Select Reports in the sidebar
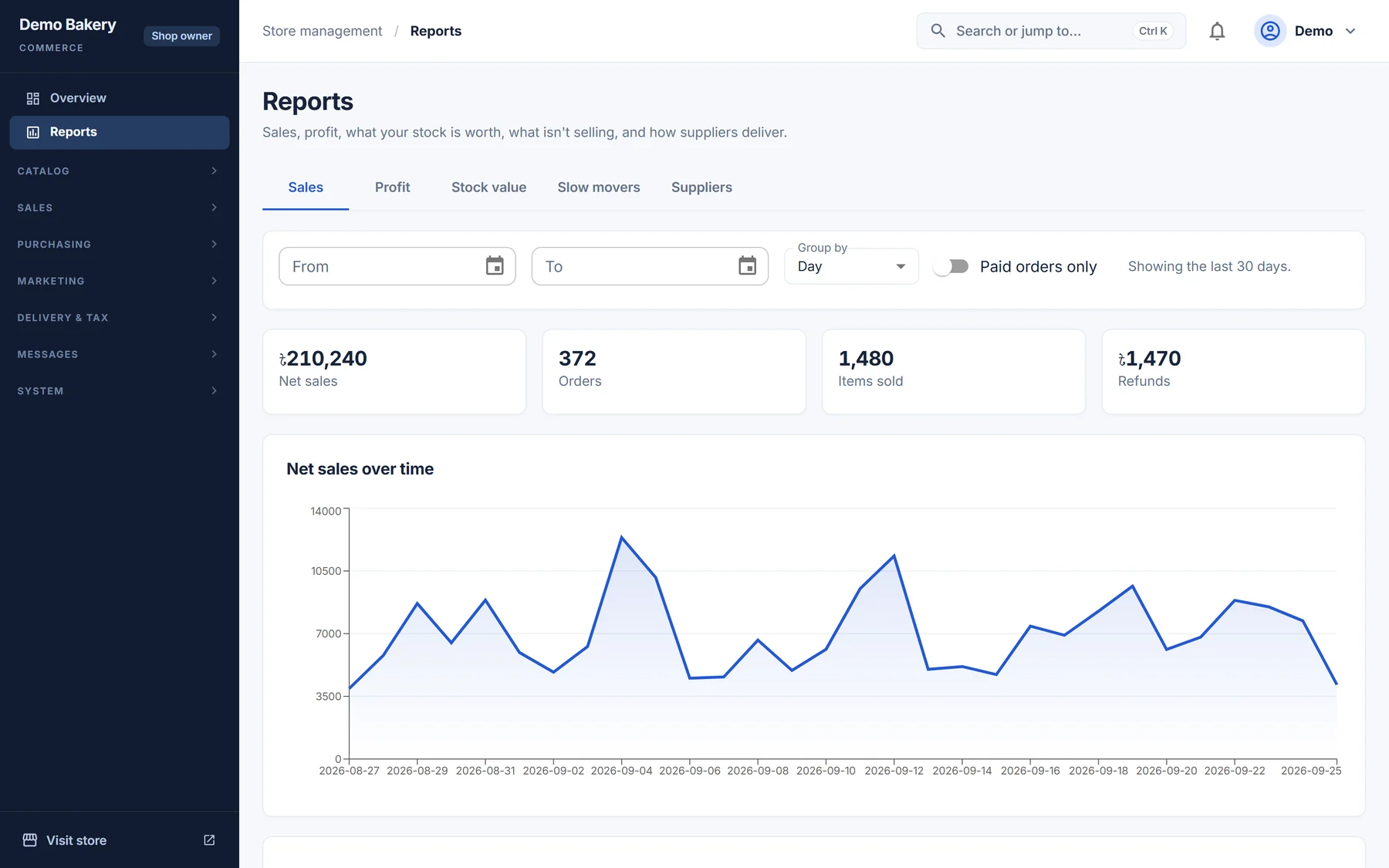 [x=120, y=132]
